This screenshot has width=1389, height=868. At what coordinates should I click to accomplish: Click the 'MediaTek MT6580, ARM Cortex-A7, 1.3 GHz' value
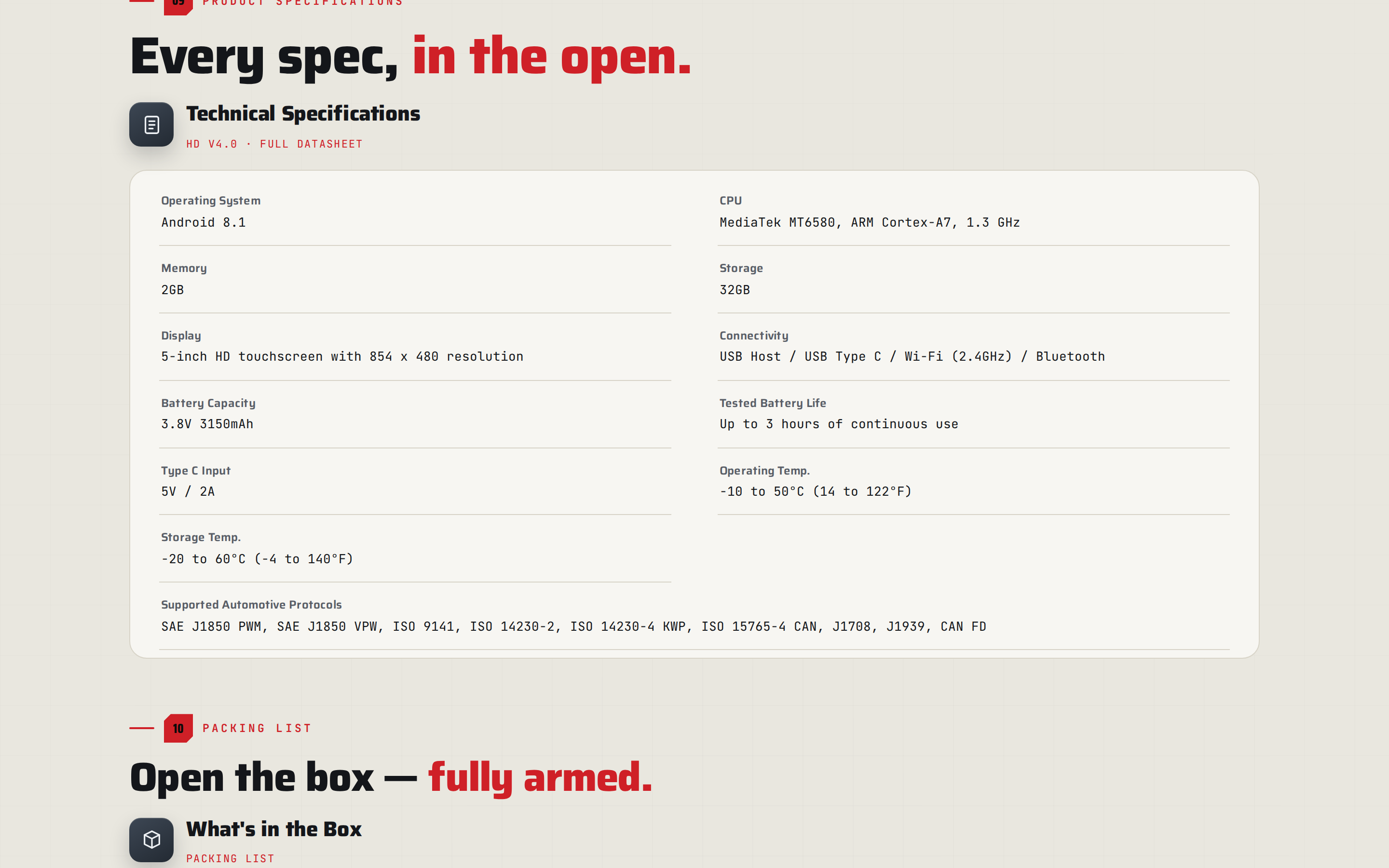[x=870, y=223]
